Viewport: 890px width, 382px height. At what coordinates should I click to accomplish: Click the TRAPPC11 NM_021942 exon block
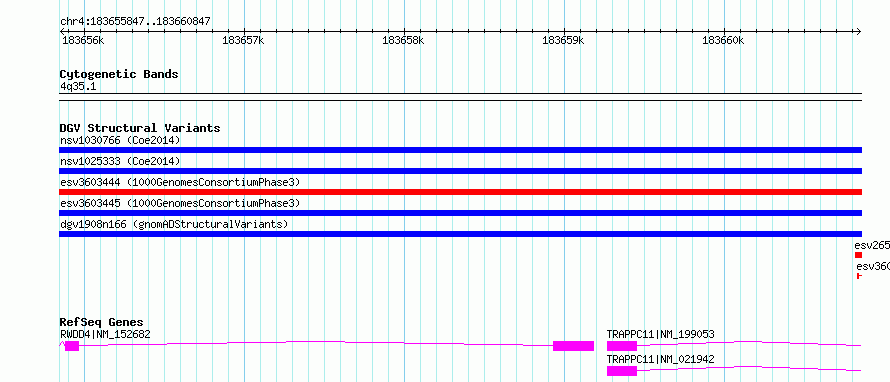[622, 371]
